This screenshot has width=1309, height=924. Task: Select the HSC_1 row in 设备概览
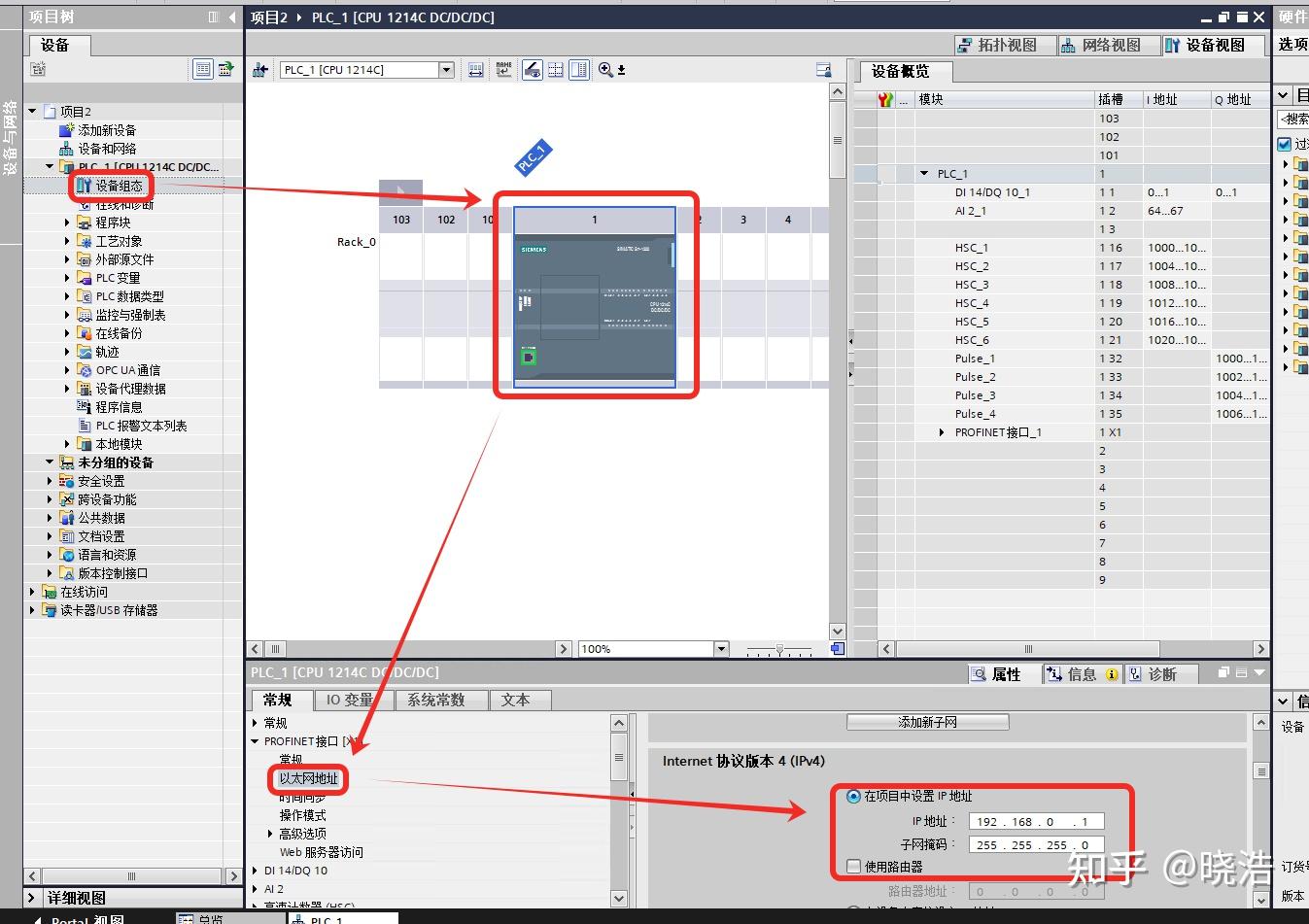click(x=1060, y=248)
